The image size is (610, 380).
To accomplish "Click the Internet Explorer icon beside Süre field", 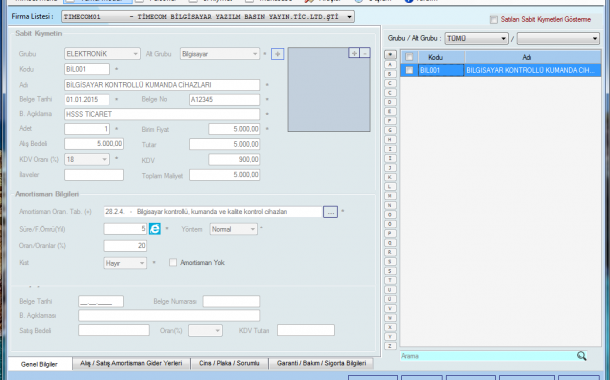I will (x=154, y=229).
